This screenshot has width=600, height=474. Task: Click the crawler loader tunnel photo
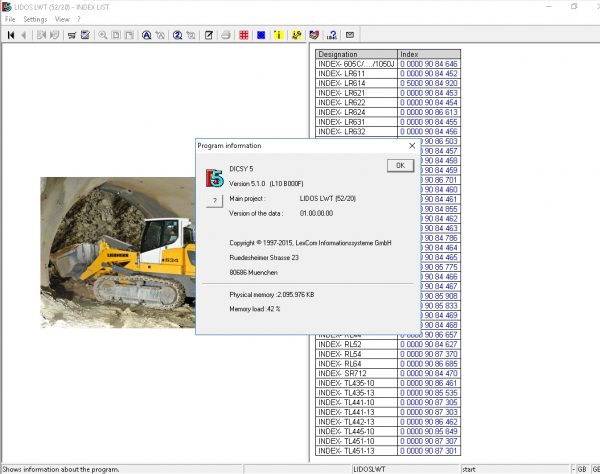pyautogui.click(x=118, y=252)
